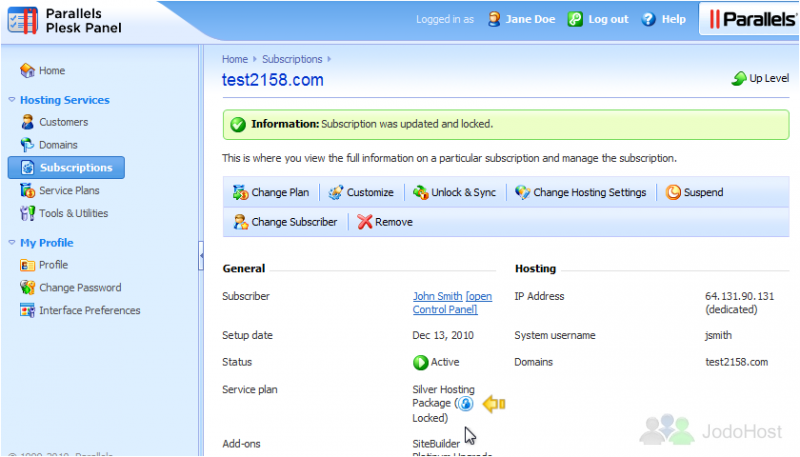
Task: Click the Parallels Plesk Panel logo
Action: (65, 21)
